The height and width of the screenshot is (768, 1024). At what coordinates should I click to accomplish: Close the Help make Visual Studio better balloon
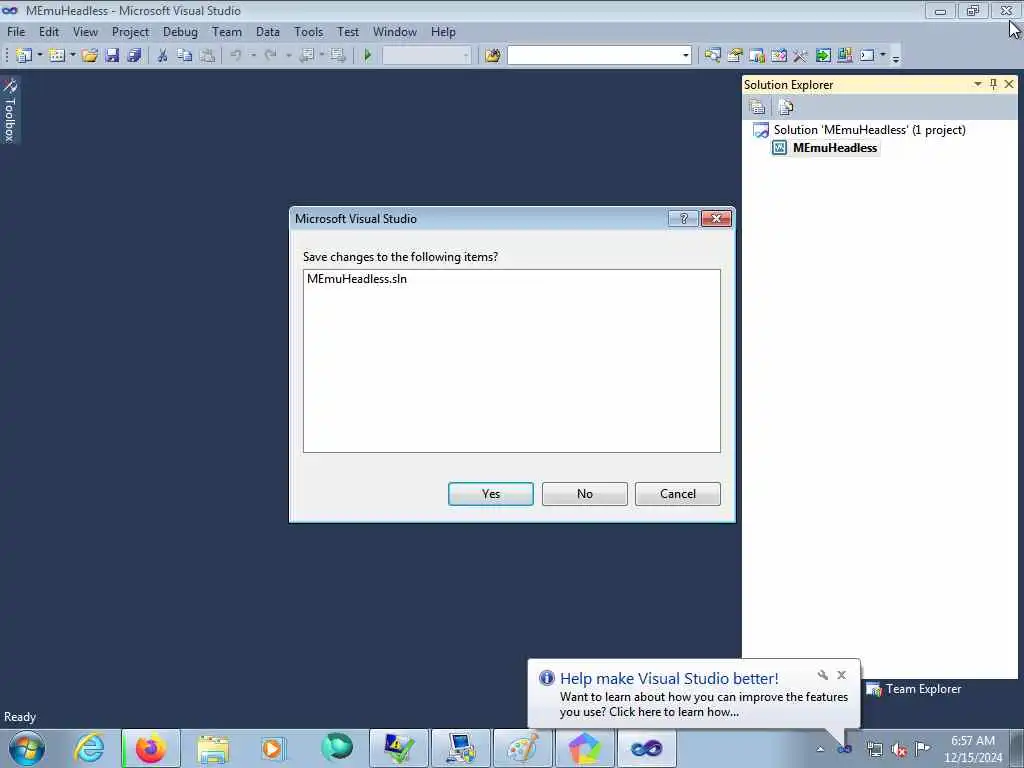pos(842,675)
